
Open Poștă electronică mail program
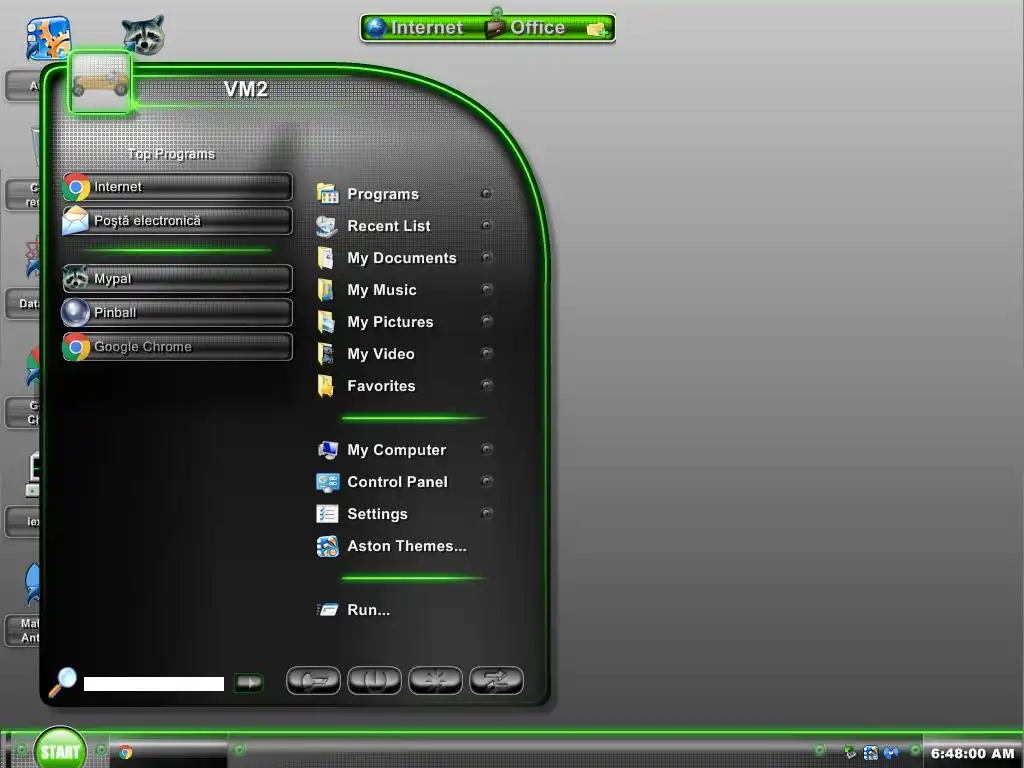point(177,221)
